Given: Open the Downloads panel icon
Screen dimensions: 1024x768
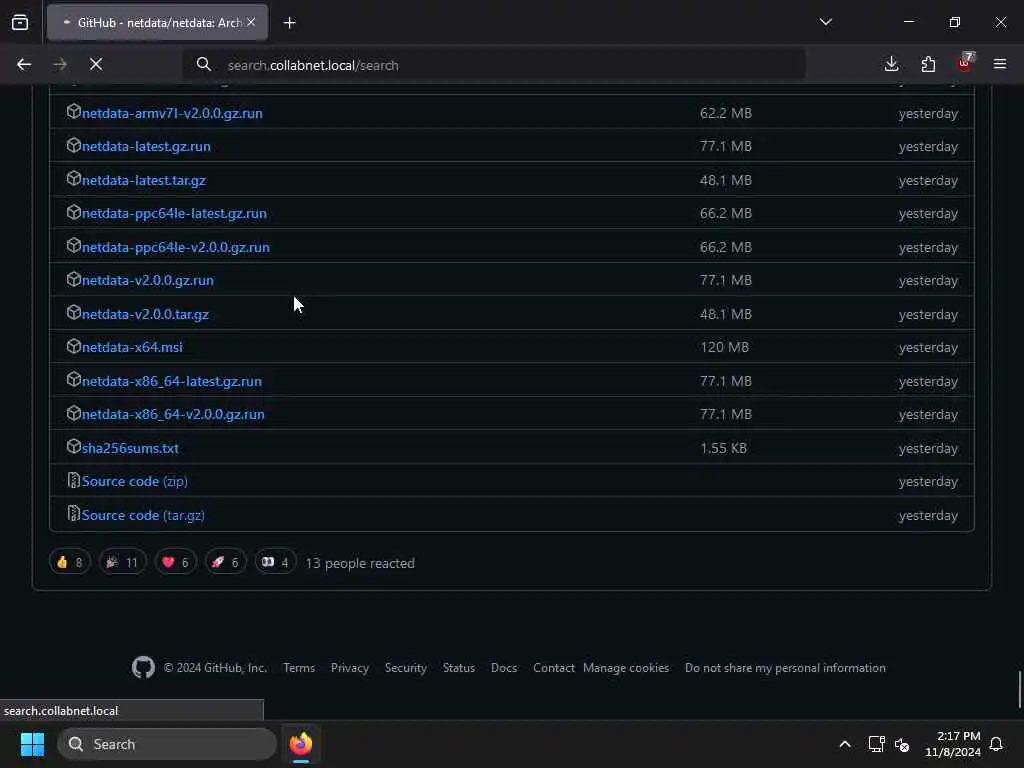Looking at the screenshot, I should 891,64.
